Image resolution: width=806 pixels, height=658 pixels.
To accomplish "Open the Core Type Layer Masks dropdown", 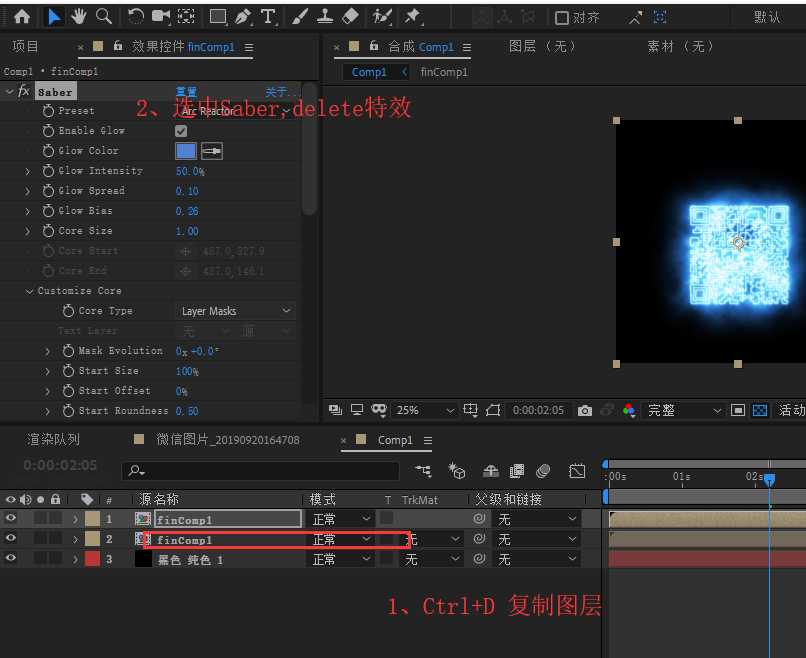I will (235, 311).
